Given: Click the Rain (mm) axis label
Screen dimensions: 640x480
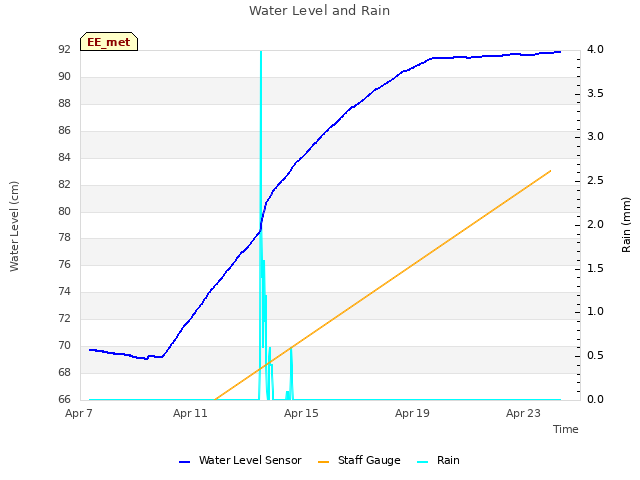Looking at the screenshot, I should (x=626, y=225).
